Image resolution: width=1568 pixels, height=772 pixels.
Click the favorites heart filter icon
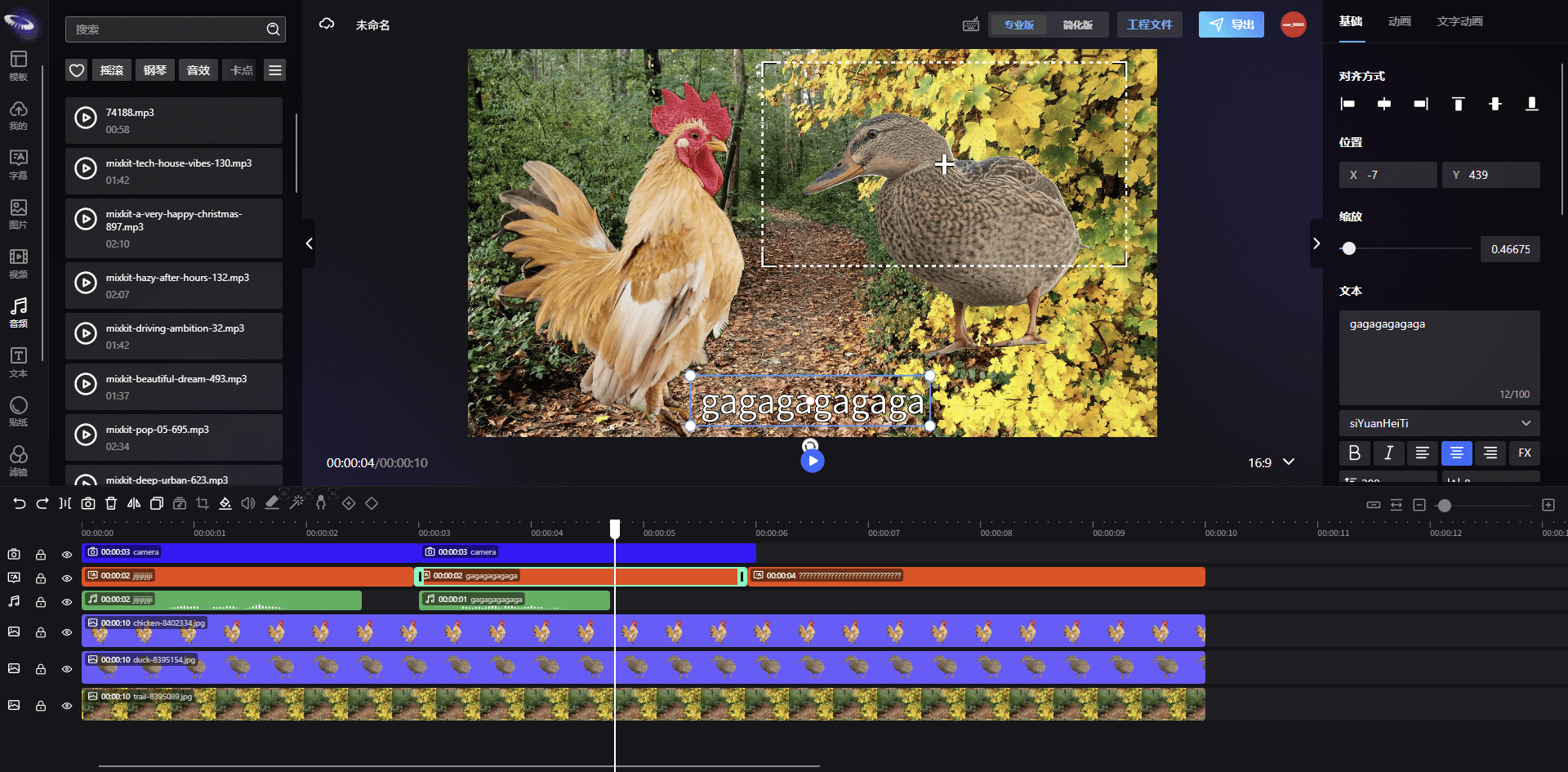[77, 70]
